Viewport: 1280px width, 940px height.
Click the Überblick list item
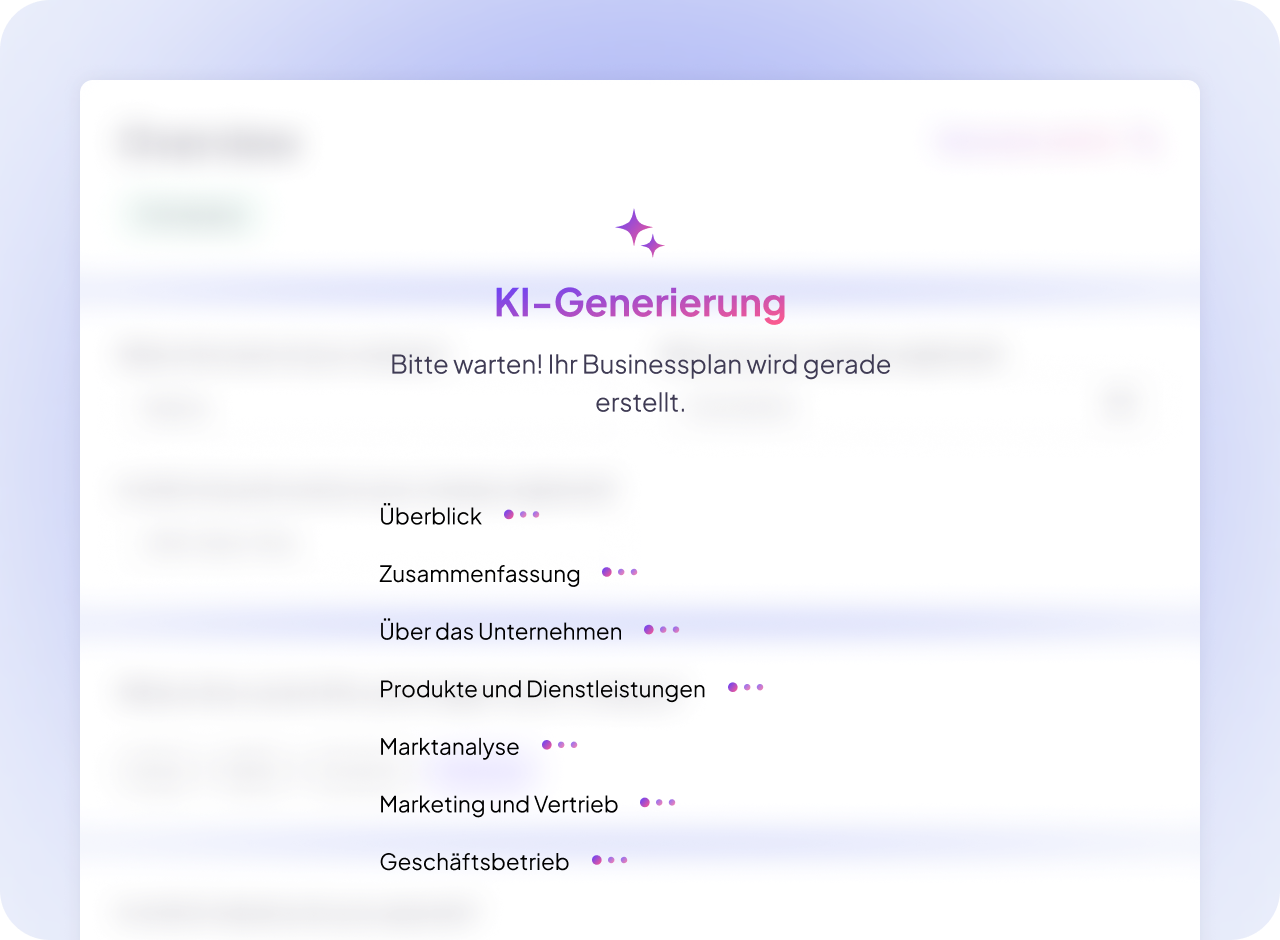point(431,516)
